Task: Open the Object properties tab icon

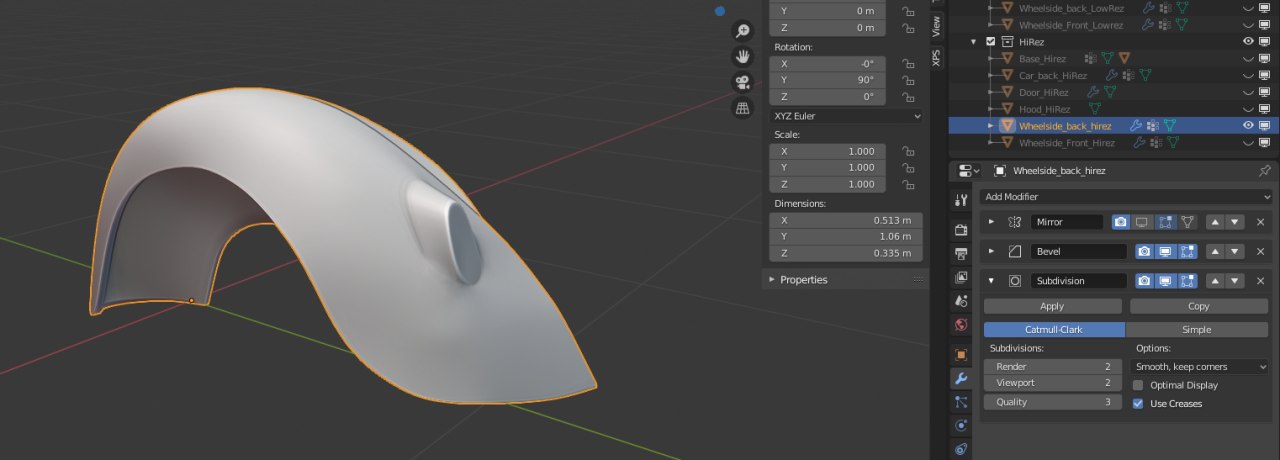Action: click(961, 355)
